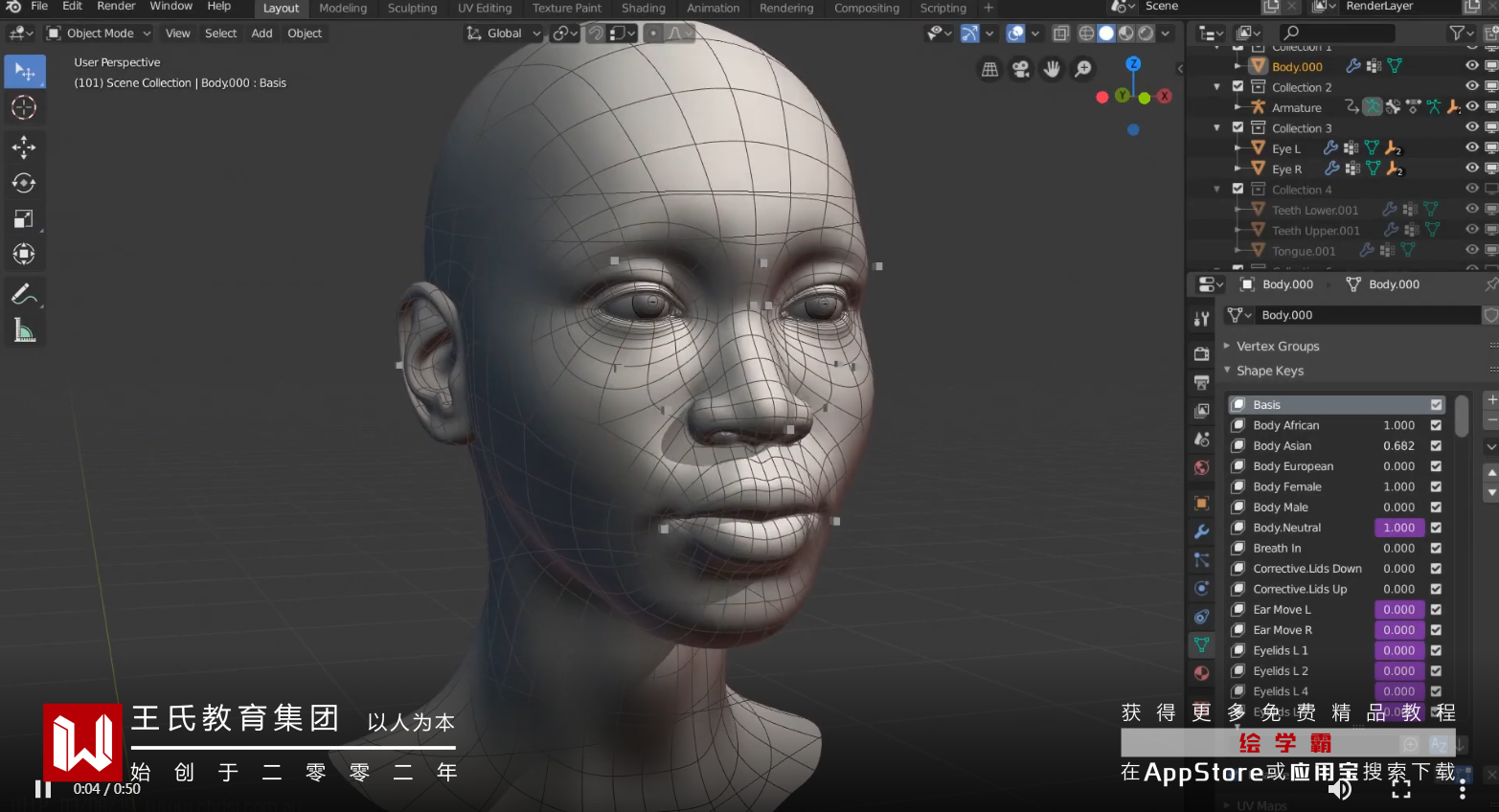Image resolution: width=1499 pixels, height=812 pixels.
Task: Open the outliner filter dropdown
Action: pos(1461,34)
